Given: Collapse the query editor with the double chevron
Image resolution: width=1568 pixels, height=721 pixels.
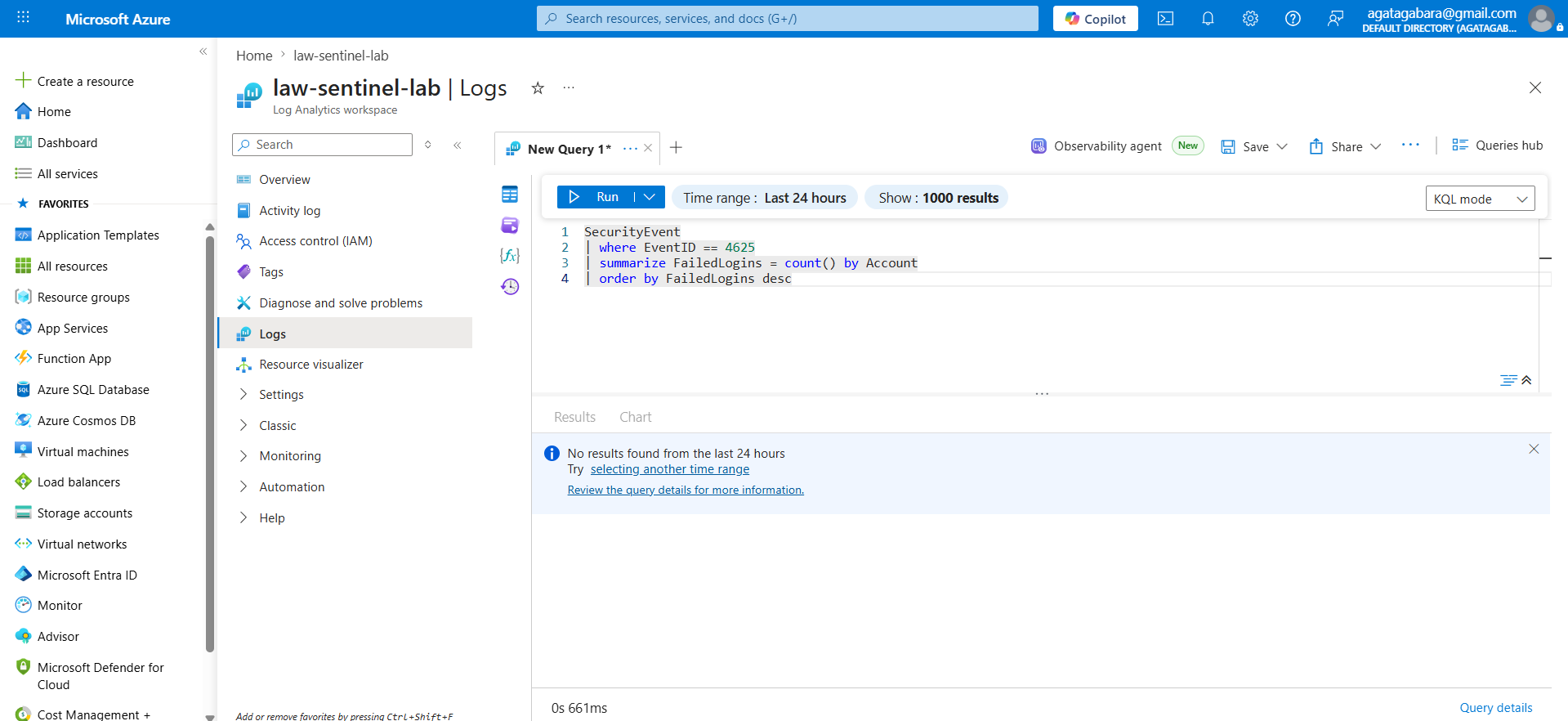Looking at the screenshot, I should [x=1526, y=380].
